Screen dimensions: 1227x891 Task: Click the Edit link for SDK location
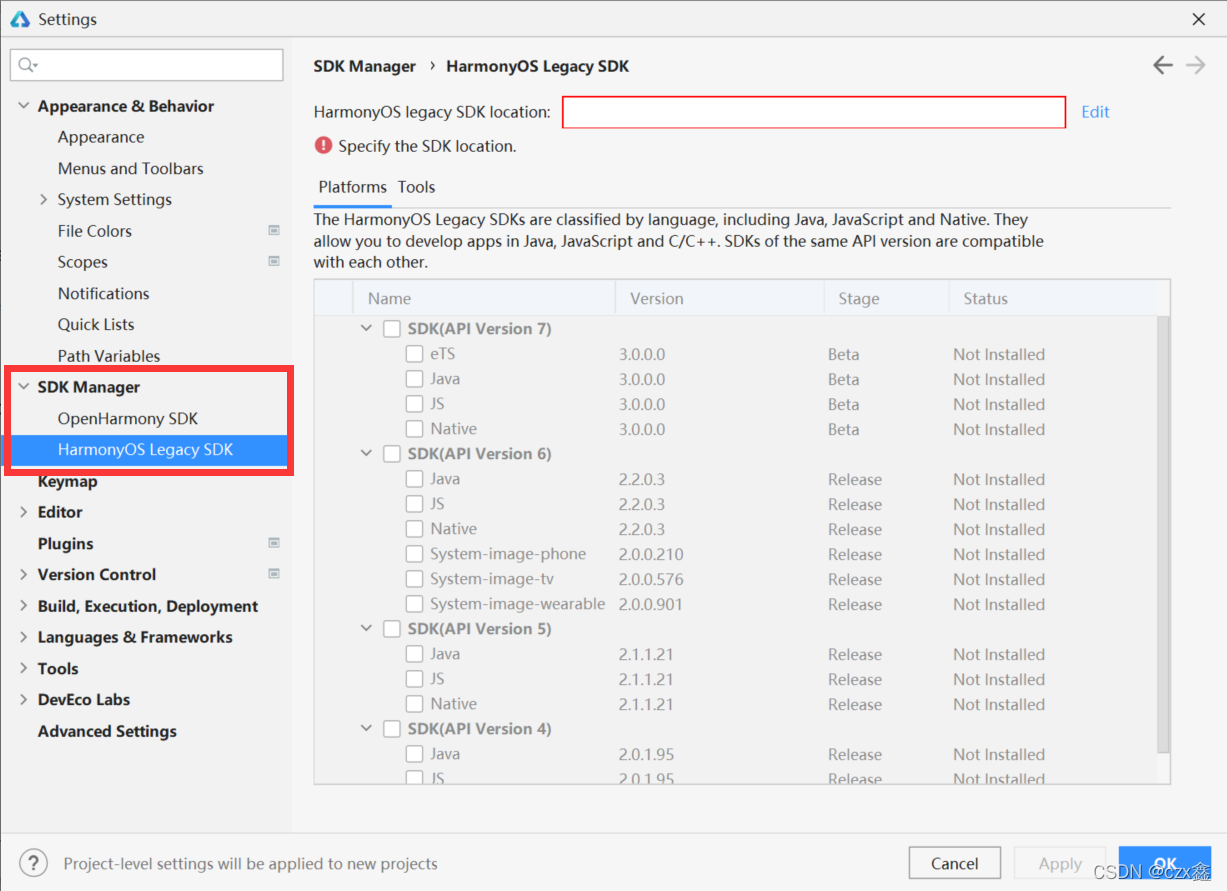tap(1095, 112)
